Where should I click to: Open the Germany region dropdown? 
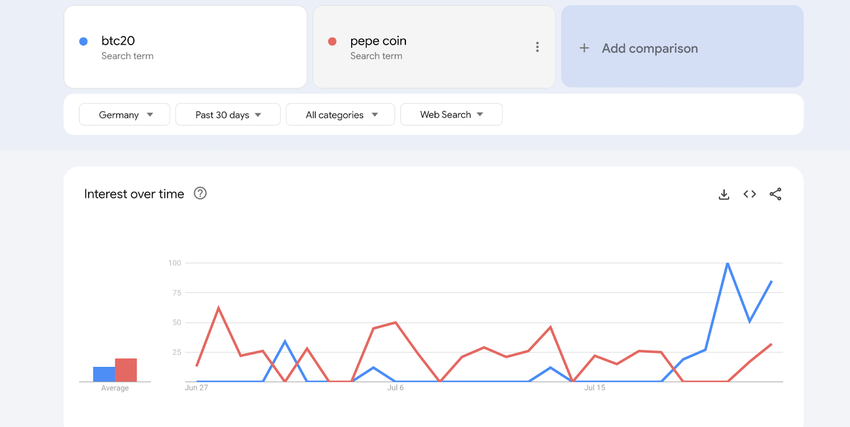click(125, 115)
